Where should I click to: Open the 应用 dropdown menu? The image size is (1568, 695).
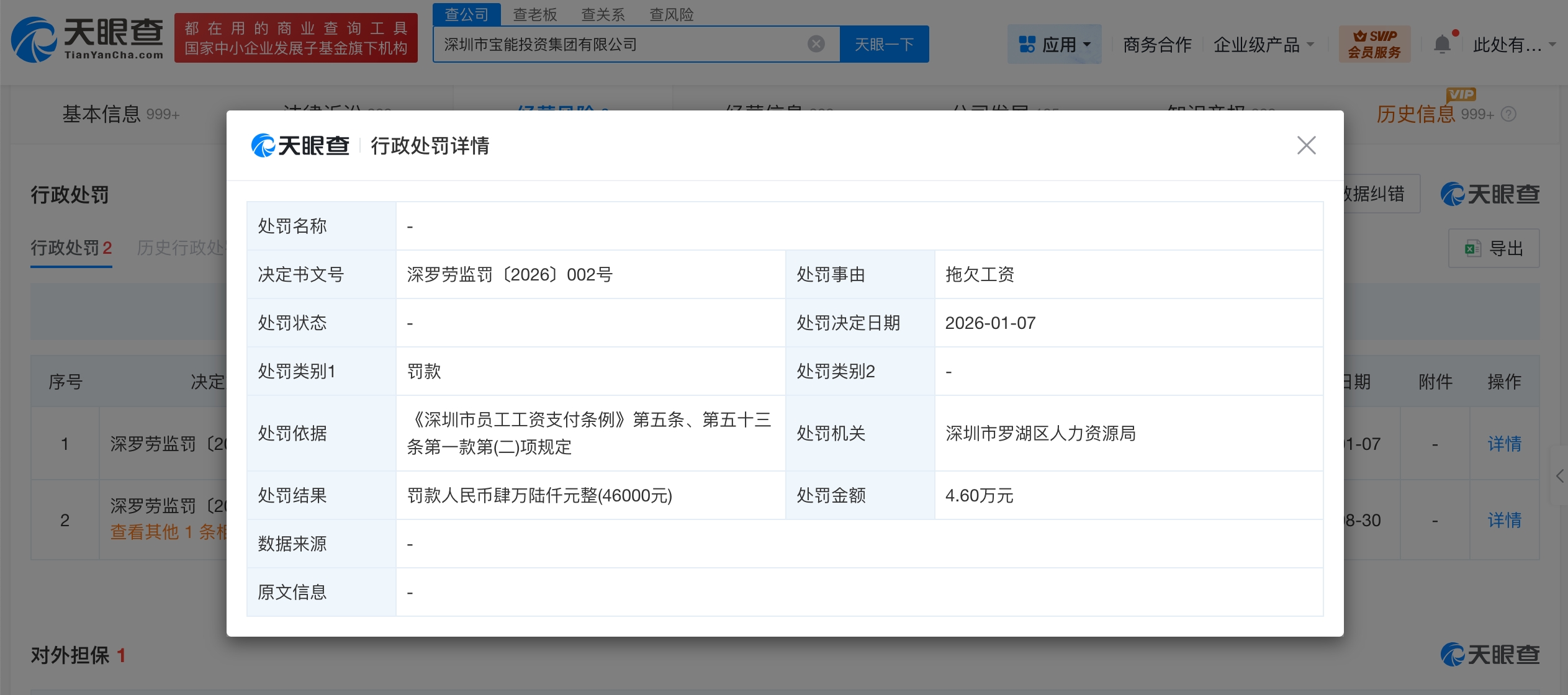pos(1054,44)
